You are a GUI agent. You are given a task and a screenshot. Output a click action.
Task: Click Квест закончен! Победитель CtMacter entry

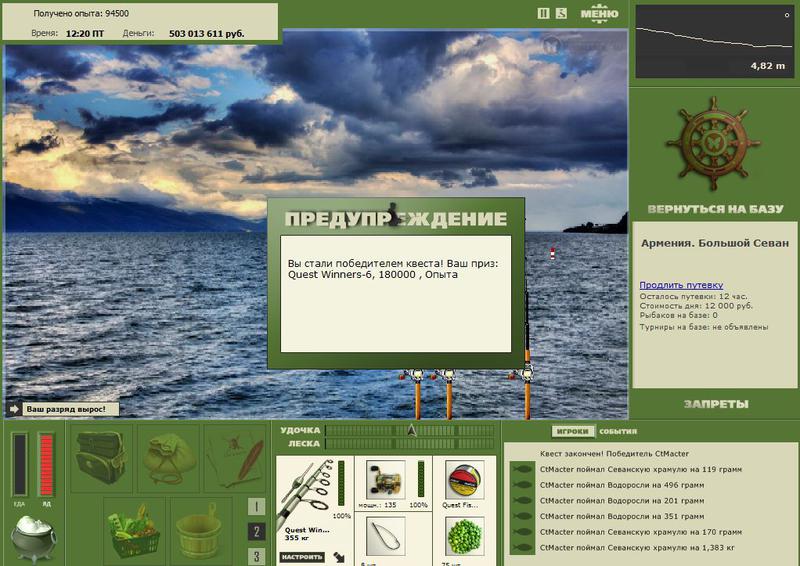pos(614,454)
